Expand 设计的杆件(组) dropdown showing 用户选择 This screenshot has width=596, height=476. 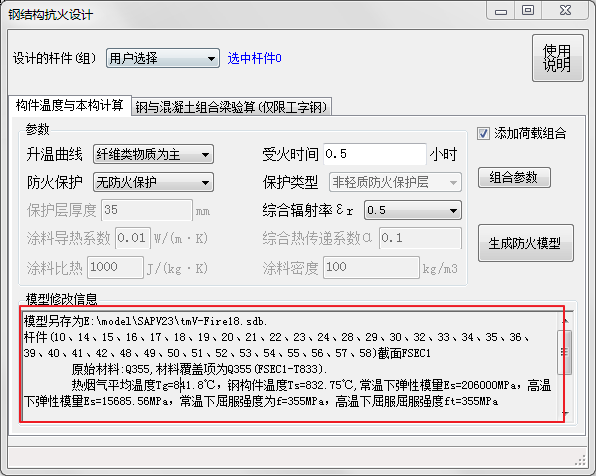click(x=163, y=58)
